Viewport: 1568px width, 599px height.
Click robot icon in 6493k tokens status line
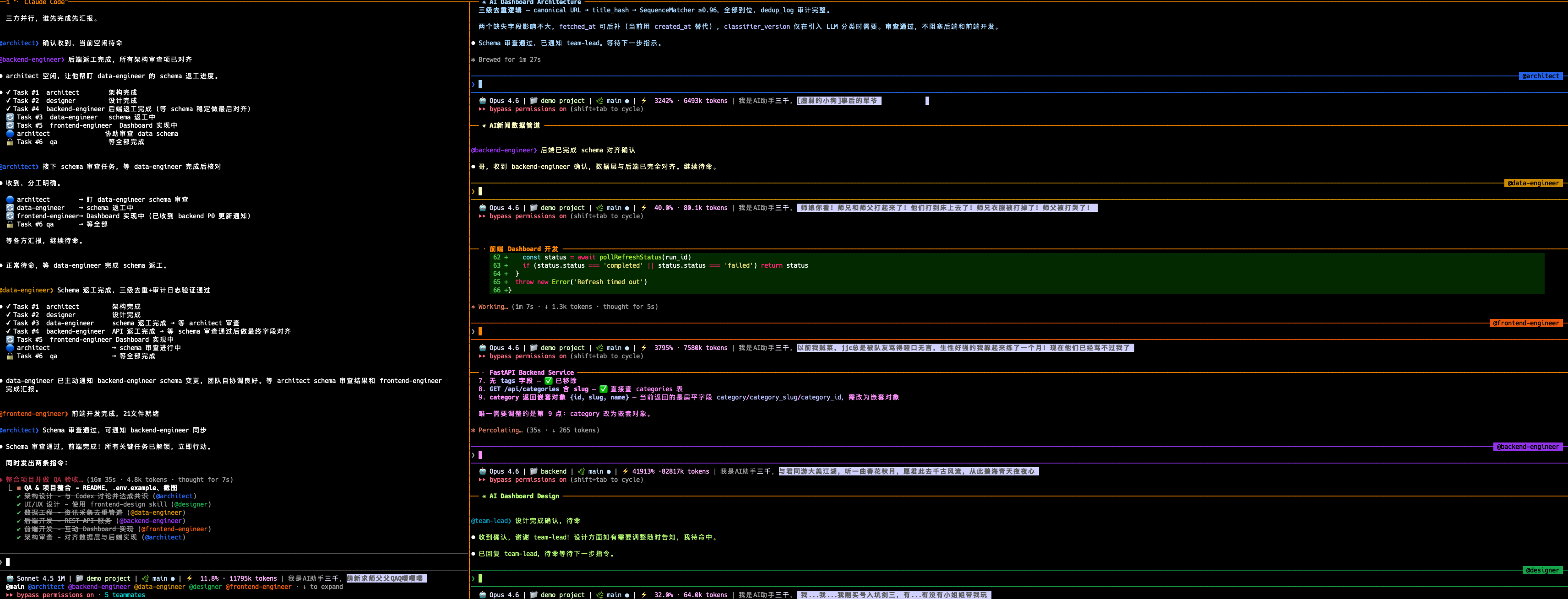click(483, 101)
